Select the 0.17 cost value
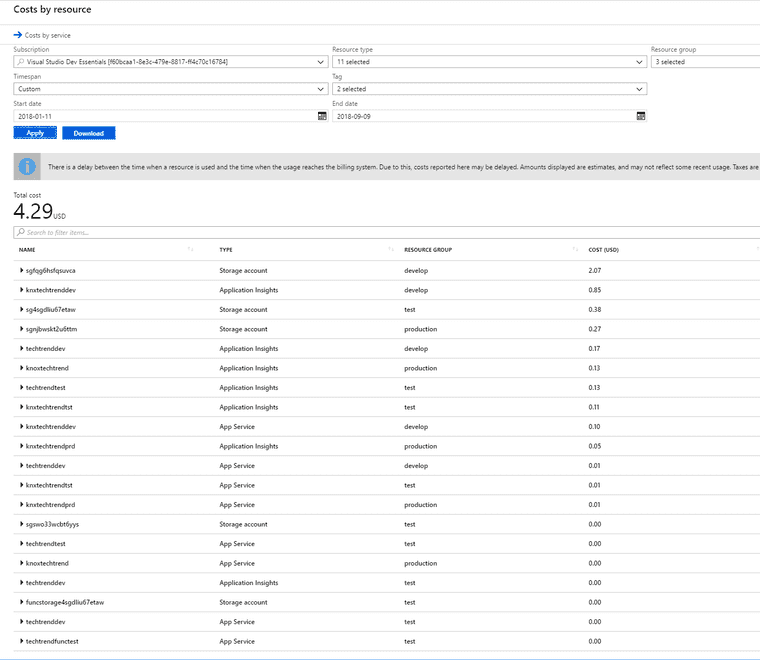 click(594, 348)
